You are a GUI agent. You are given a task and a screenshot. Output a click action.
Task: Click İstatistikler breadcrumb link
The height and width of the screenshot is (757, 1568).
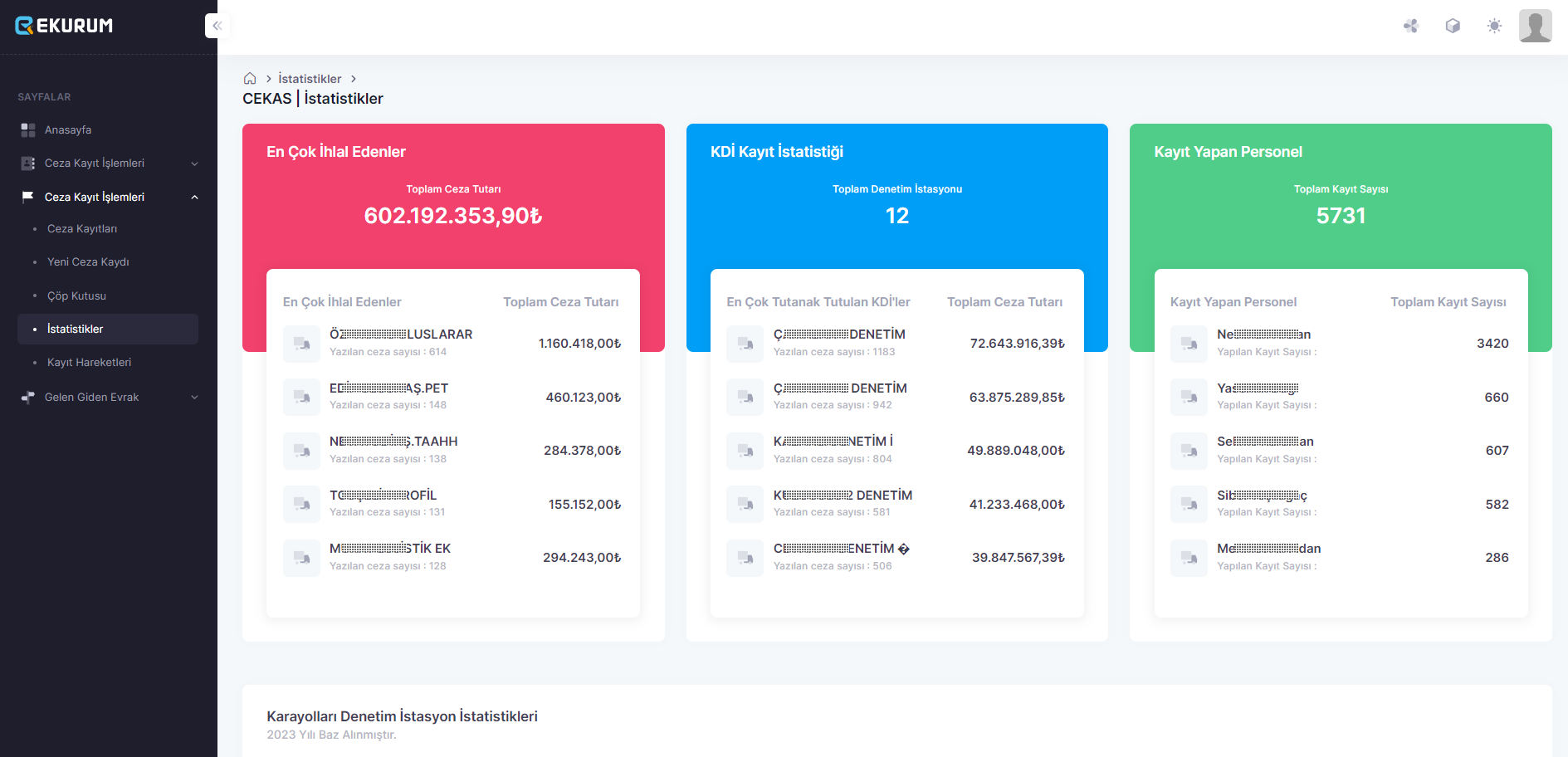click(x=310, y=79)
